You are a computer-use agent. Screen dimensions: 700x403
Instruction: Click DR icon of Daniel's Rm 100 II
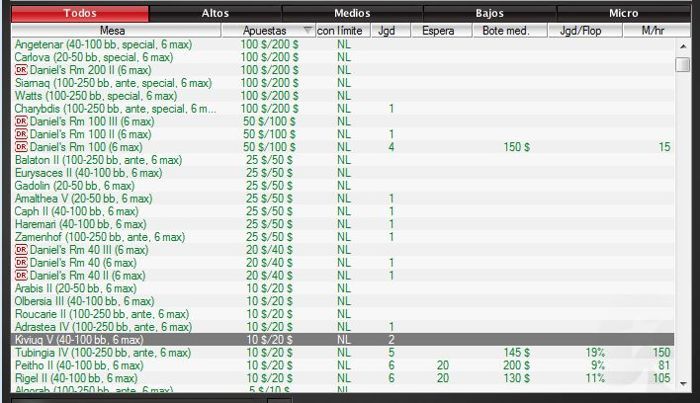(21, 134)
